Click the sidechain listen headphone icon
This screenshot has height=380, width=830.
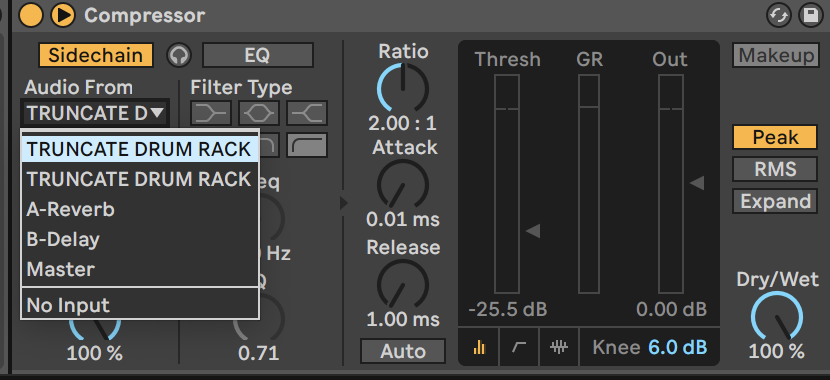pyautogui.click(x=179, y=55)
